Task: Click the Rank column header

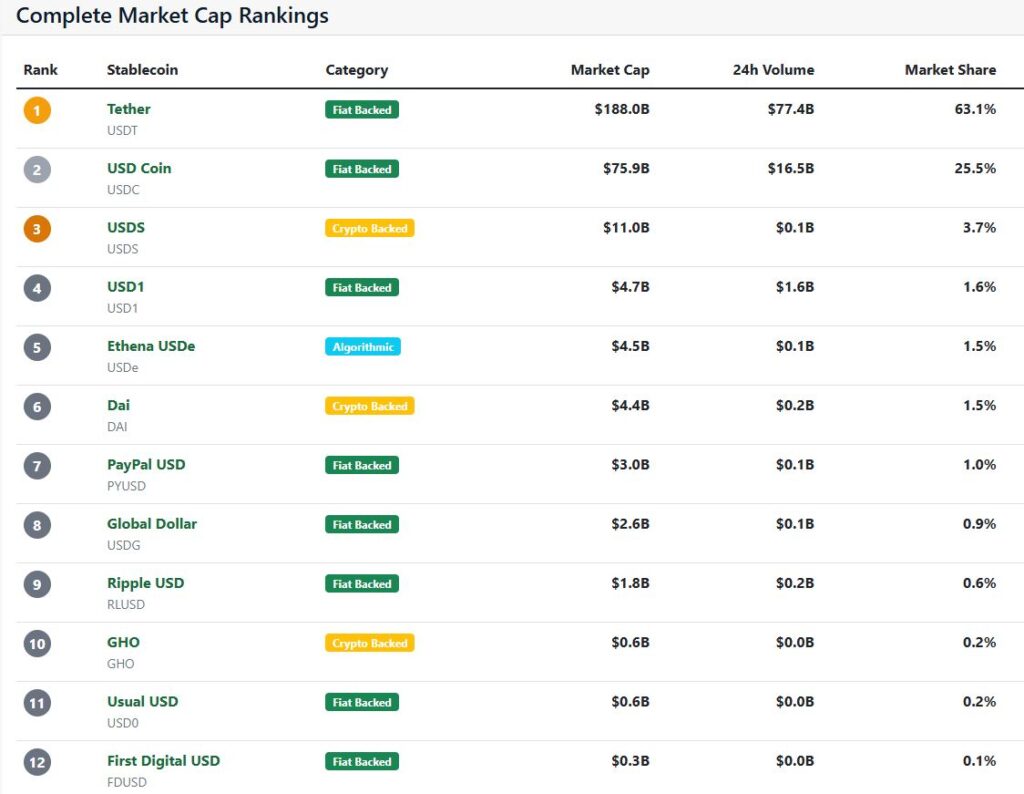Action: 40,70
